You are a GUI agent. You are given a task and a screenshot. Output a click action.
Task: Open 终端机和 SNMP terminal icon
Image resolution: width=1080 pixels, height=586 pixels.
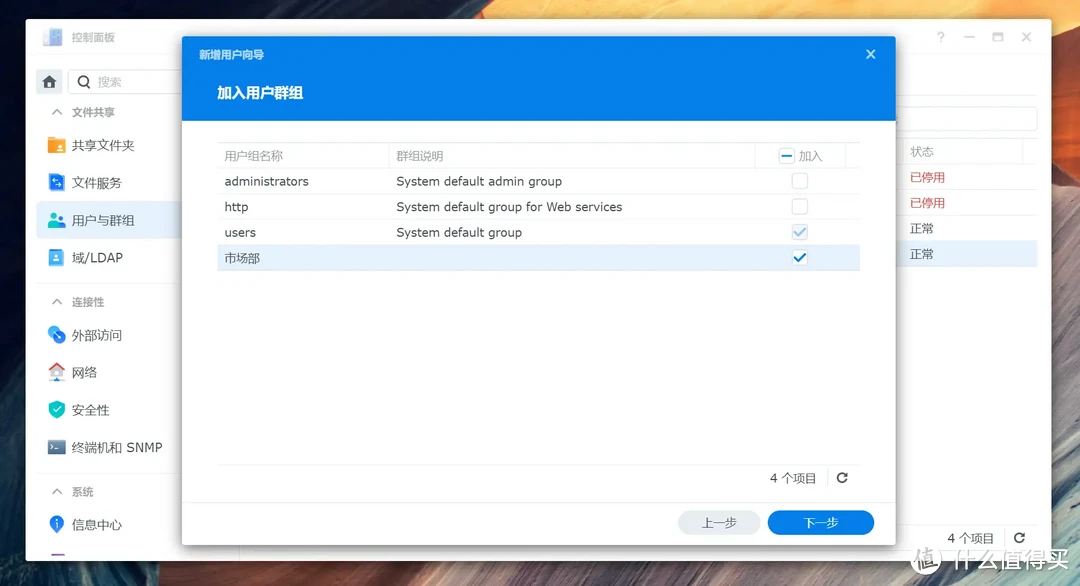(x=57, y=448)
